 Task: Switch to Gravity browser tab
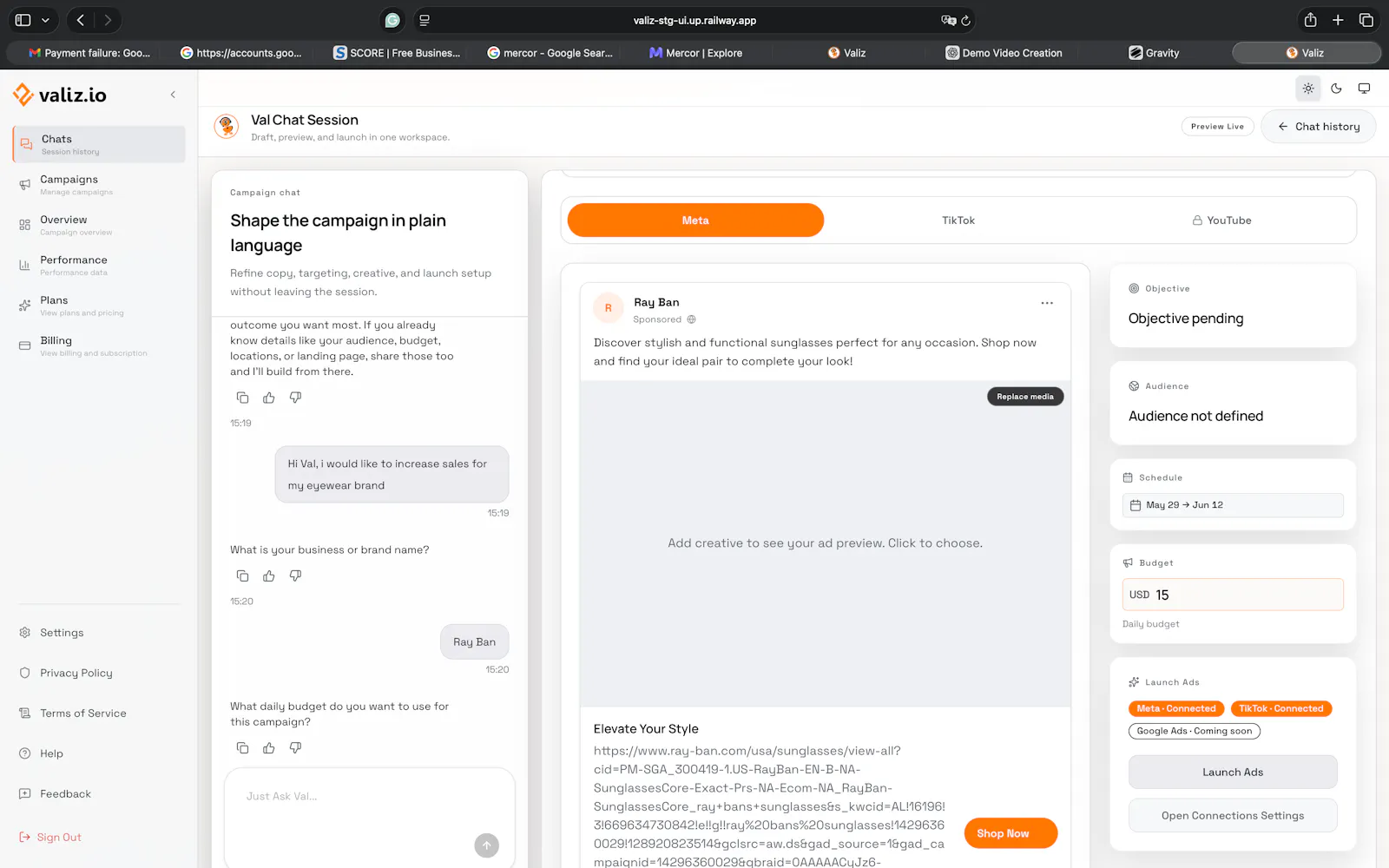click(1154, 53)
